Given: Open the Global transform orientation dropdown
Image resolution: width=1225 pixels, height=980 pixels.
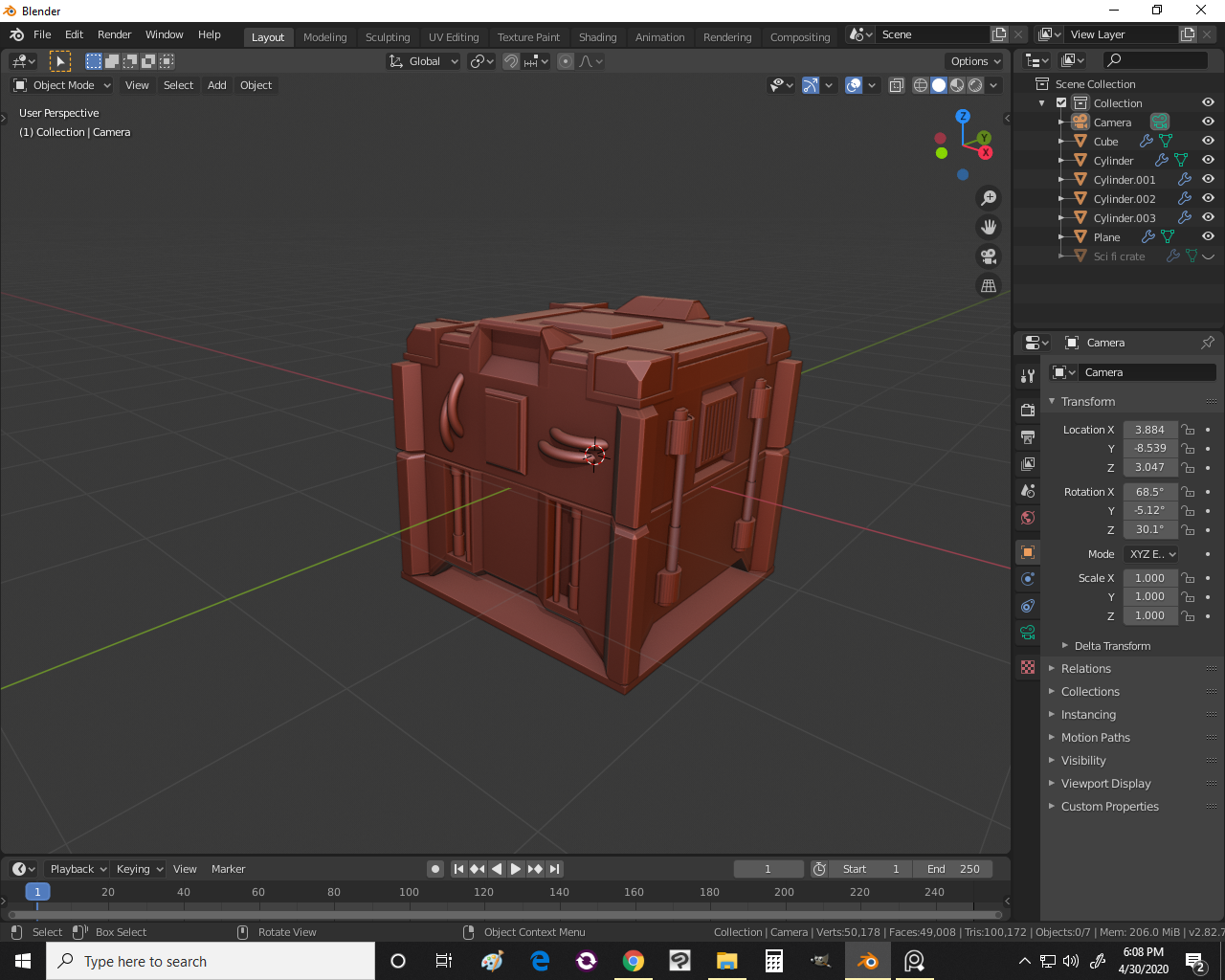Looking at the screenshot, I should tap(423, 60).
